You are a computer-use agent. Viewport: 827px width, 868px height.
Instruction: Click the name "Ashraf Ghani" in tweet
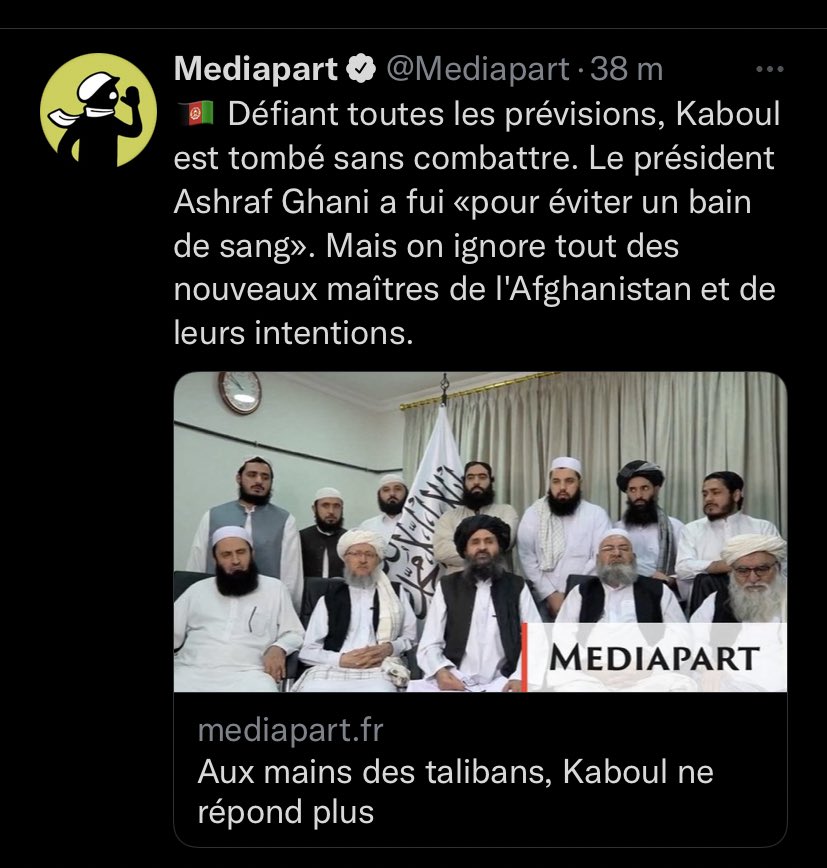[x=271, y=202]
